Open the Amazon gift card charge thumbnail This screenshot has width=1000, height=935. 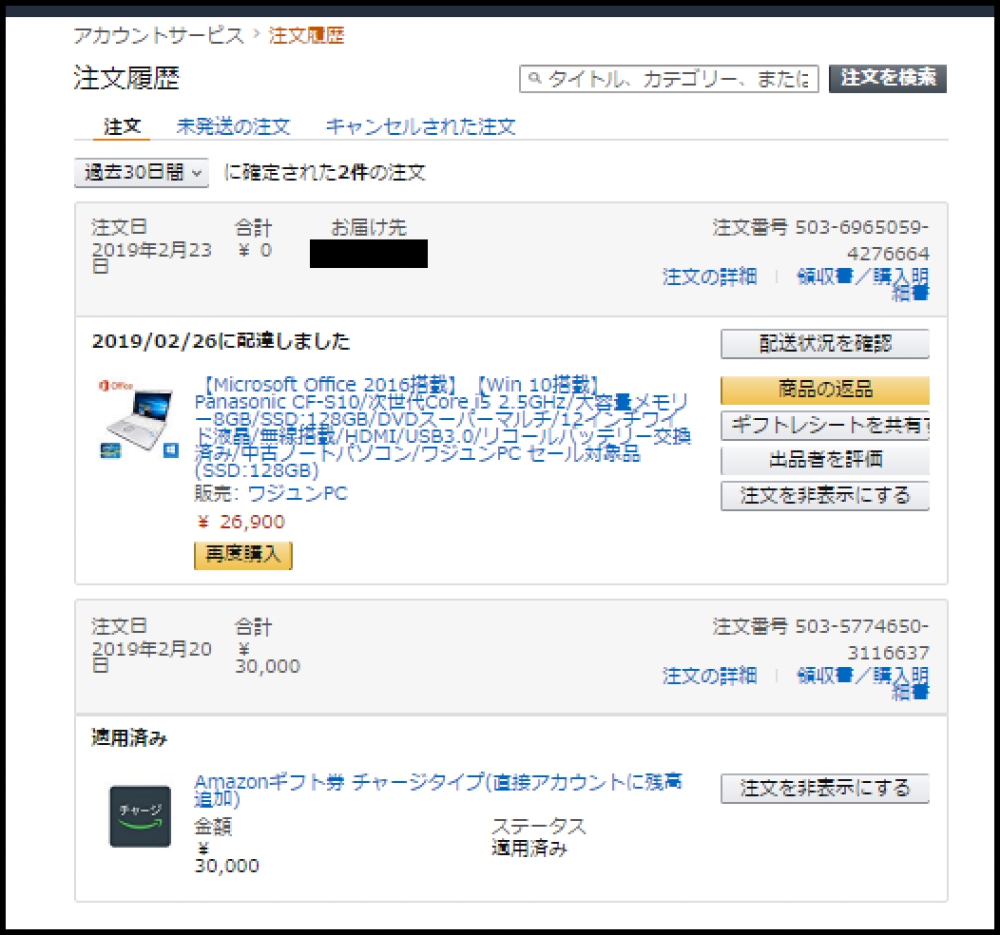[140, 816]
